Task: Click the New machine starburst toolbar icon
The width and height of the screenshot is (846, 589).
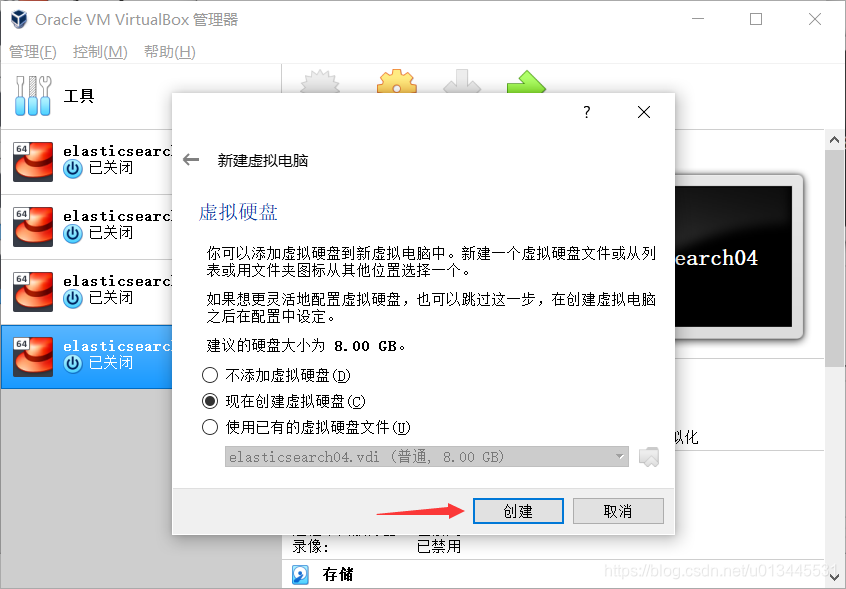Action: click(x=320, y=81)
